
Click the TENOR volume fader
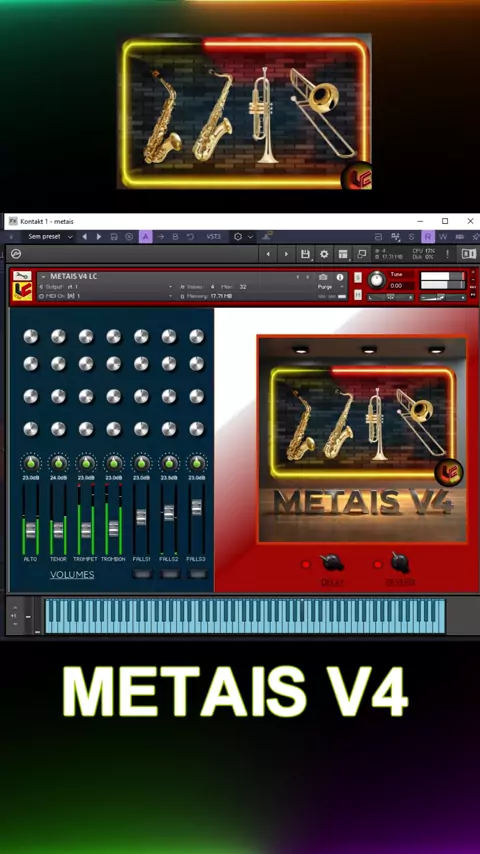(58, 529)
